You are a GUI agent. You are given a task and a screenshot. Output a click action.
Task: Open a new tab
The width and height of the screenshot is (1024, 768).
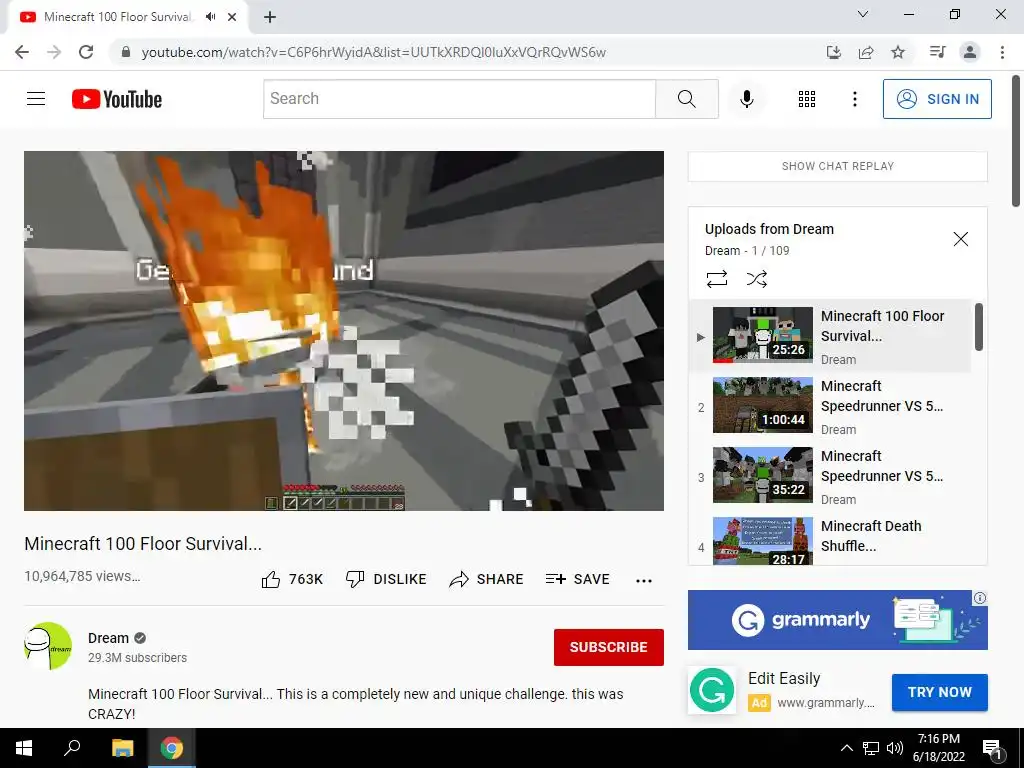pos(270,18)
